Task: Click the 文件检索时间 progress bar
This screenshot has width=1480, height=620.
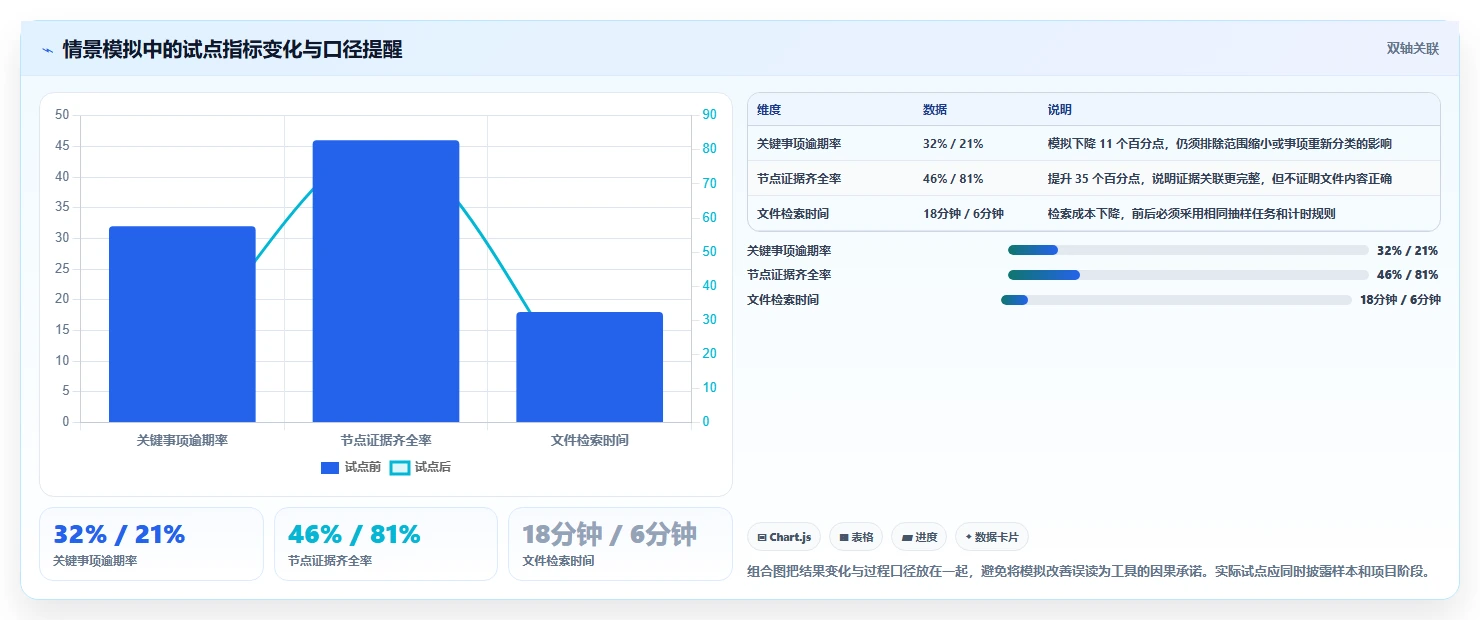Action: [x=1176, y=300]
